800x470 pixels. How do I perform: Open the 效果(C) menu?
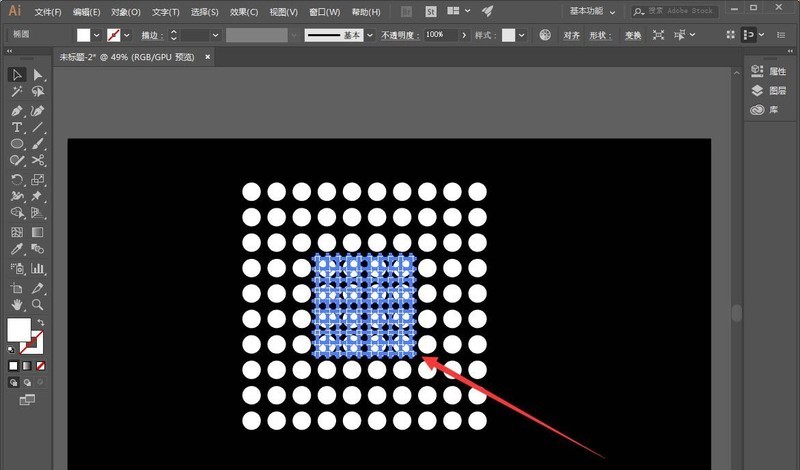(x=243, y=12)
